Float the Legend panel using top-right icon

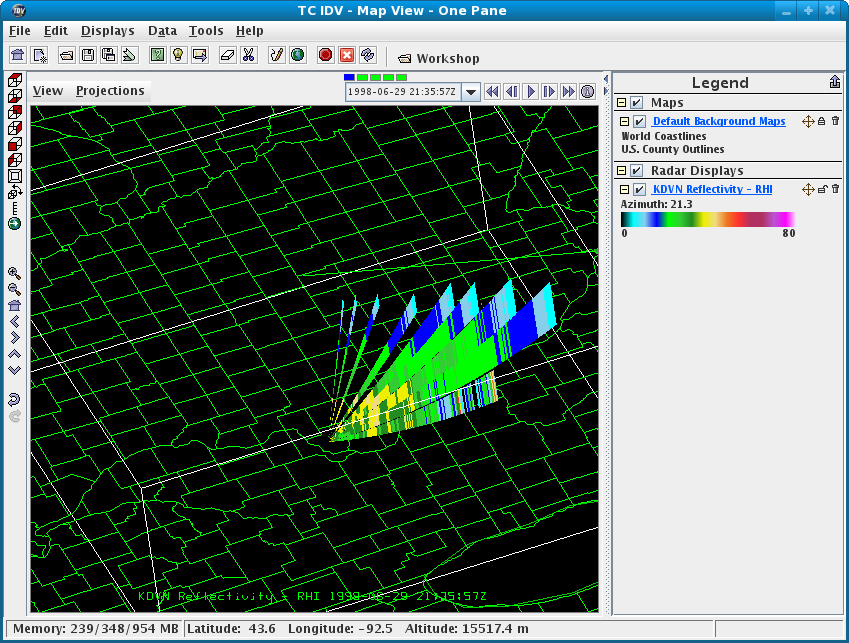[x=834, y=83]
